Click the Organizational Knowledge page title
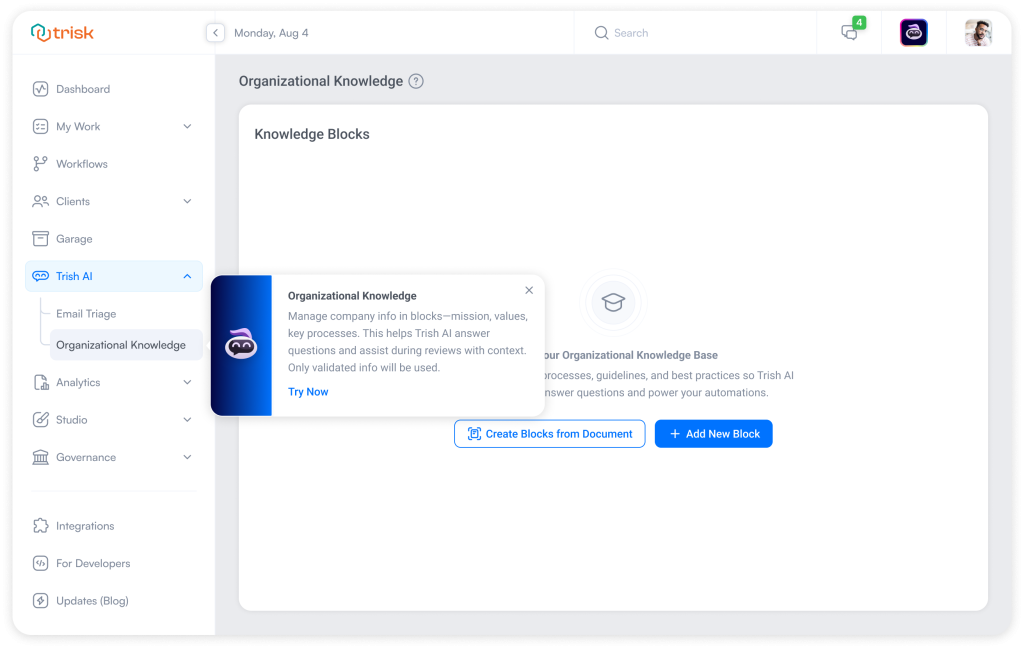1024x649 pixels. (x=321, y=81)
